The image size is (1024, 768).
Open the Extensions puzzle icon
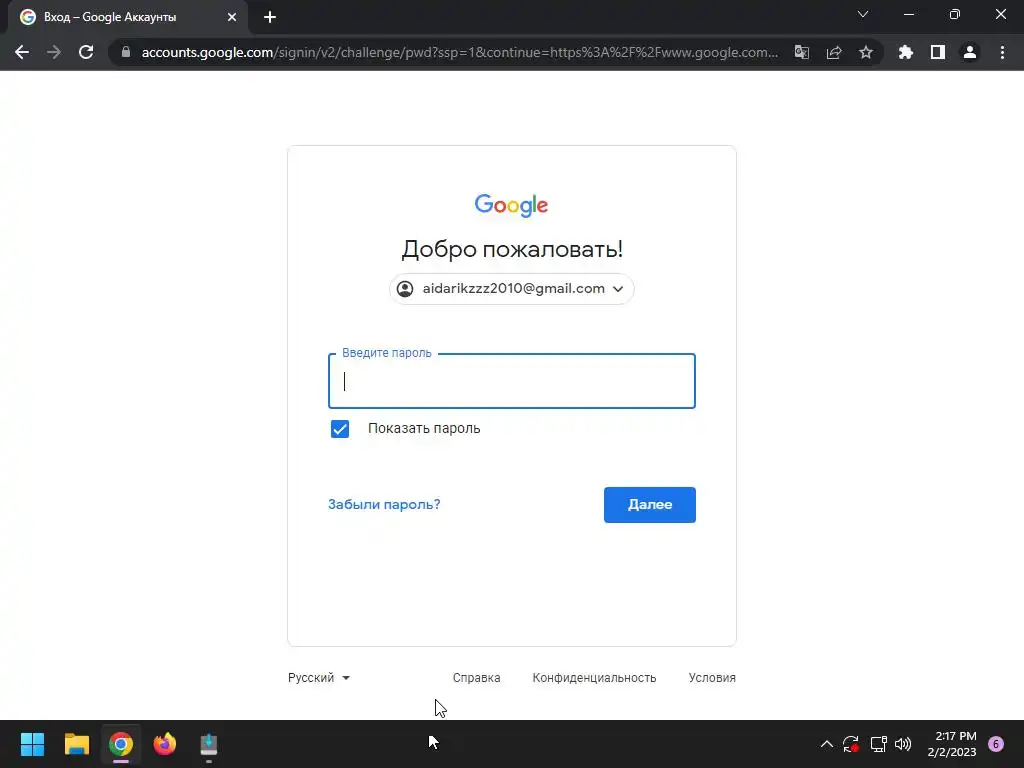tap(905, 52)
